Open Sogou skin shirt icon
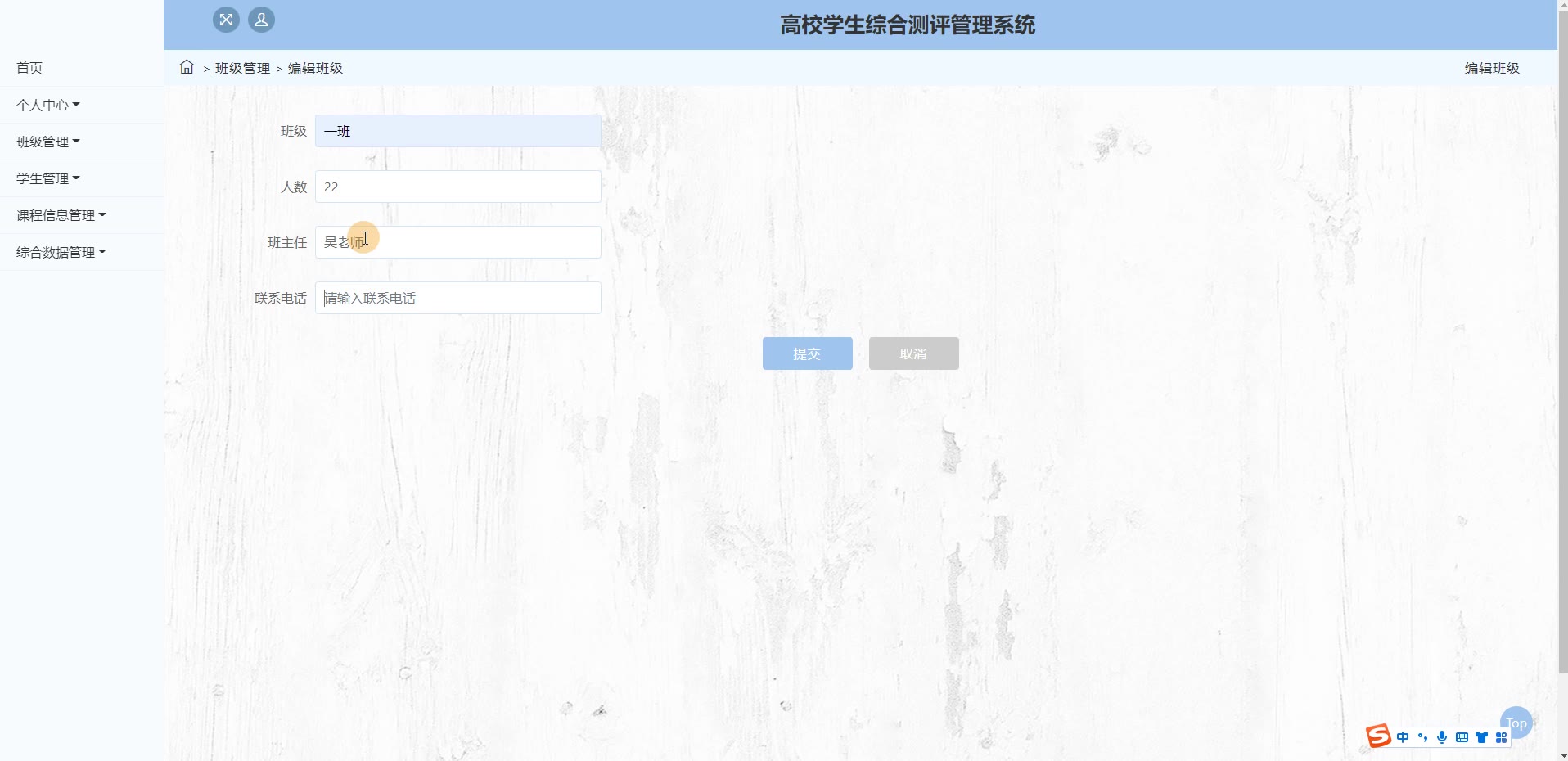 [1481, 737]
